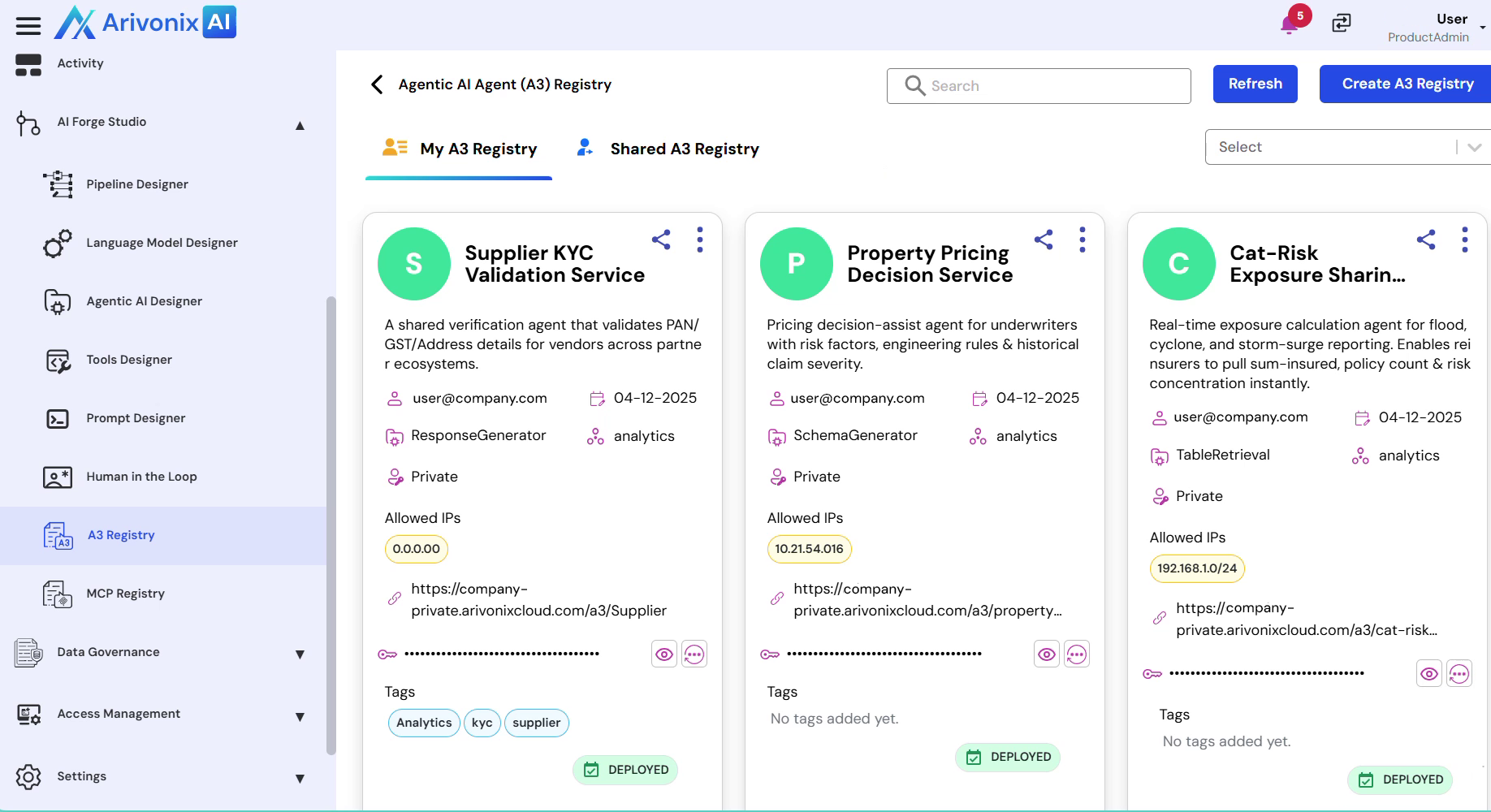Expand the Data Governance menu
Screen dimensions: 1491x812
[x=300, y=654]
